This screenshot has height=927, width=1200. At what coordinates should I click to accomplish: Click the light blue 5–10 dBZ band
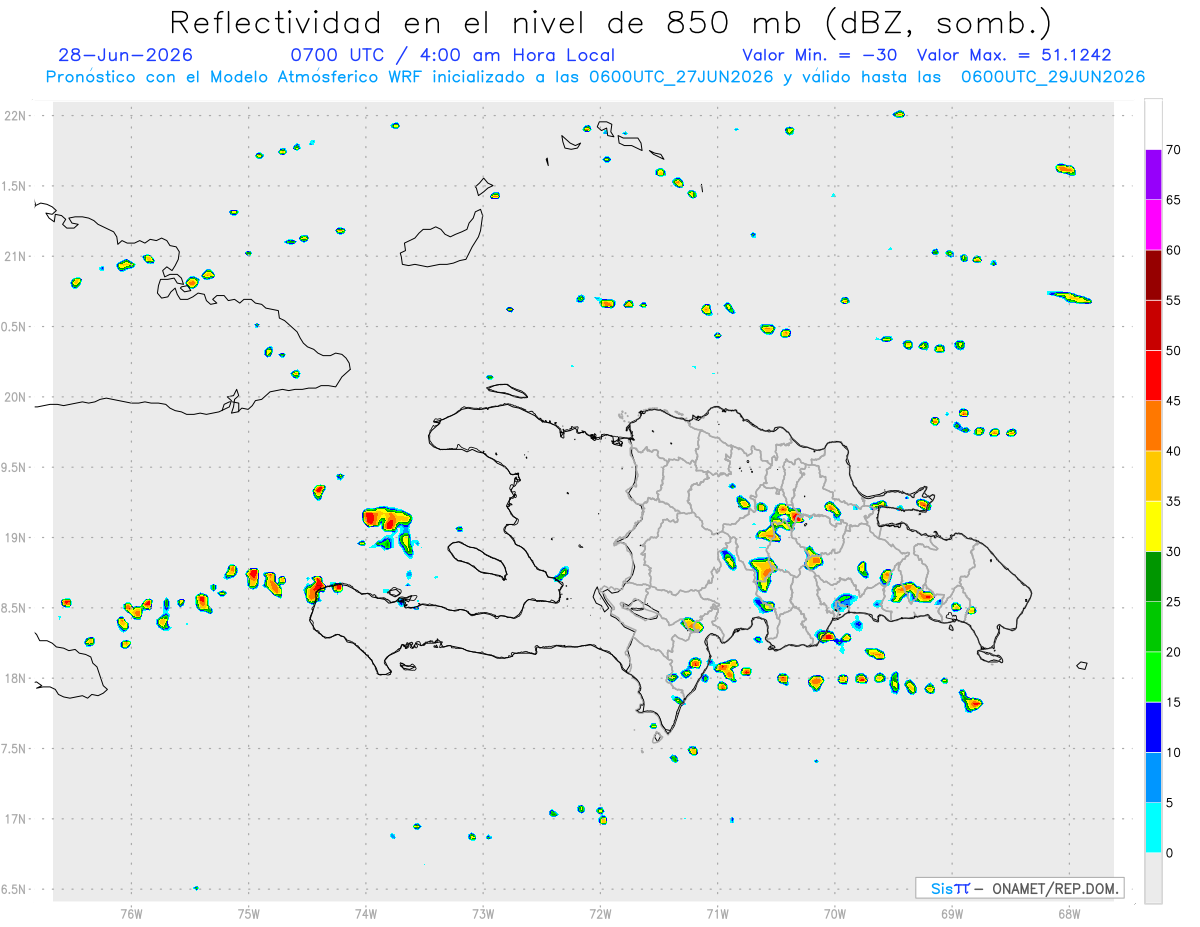[1153, 777]
